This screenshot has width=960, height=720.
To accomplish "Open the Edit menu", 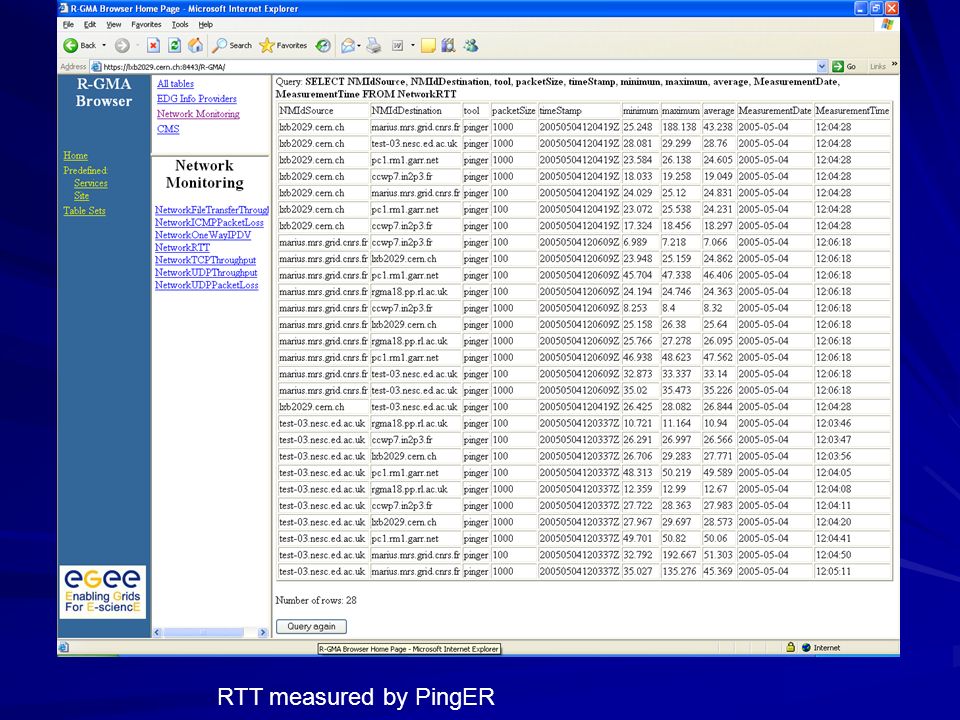I will [90, 24].
